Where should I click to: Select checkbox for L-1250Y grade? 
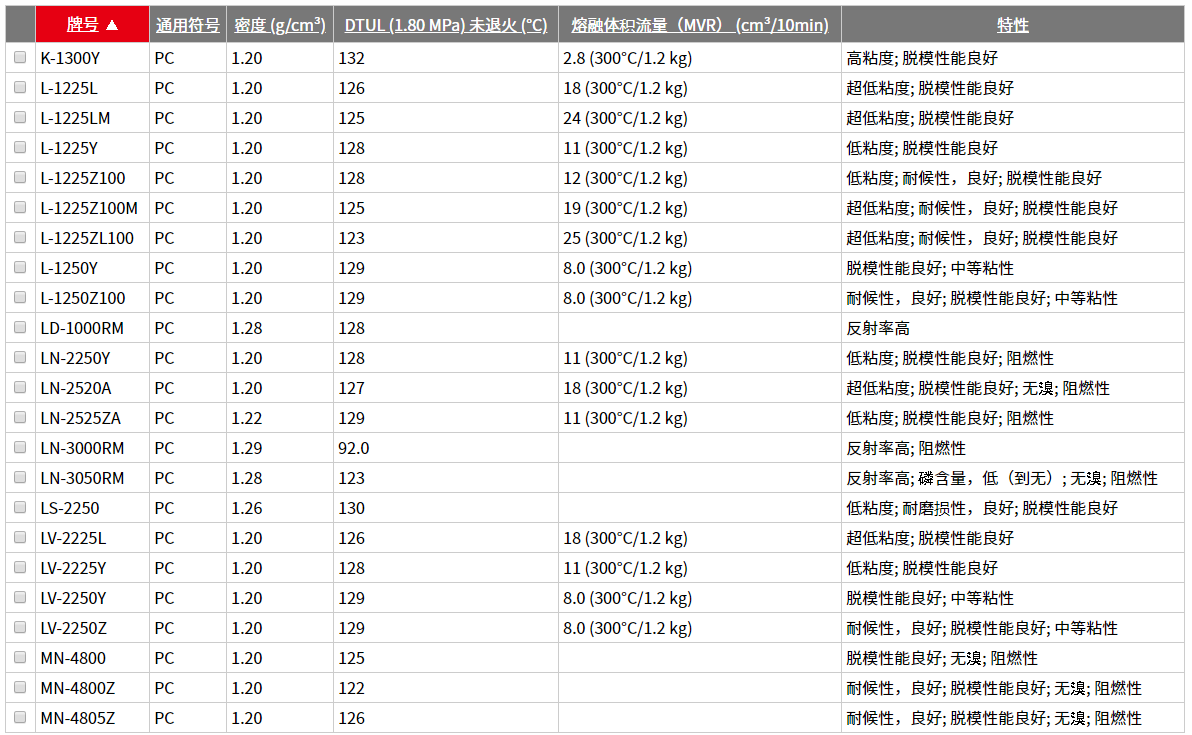coord(20,268)
